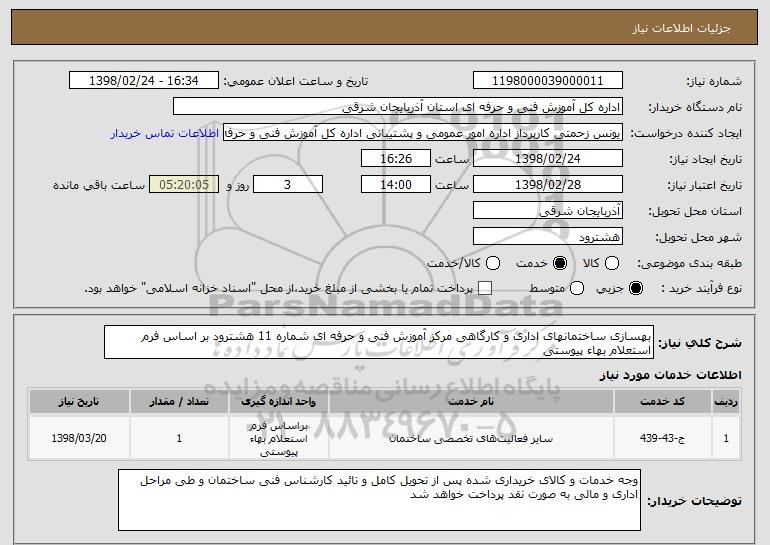Select the کالا radio button

tap(612, 263)
